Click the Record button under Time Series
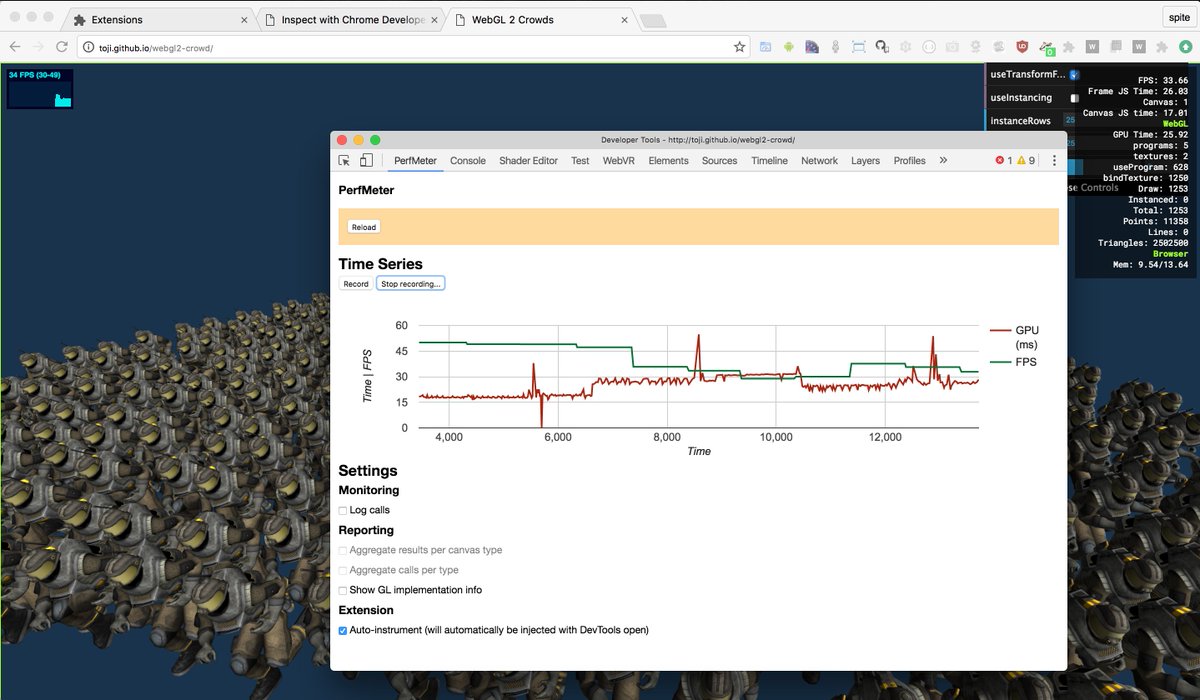1200x700 pixels. coord(356,284)
